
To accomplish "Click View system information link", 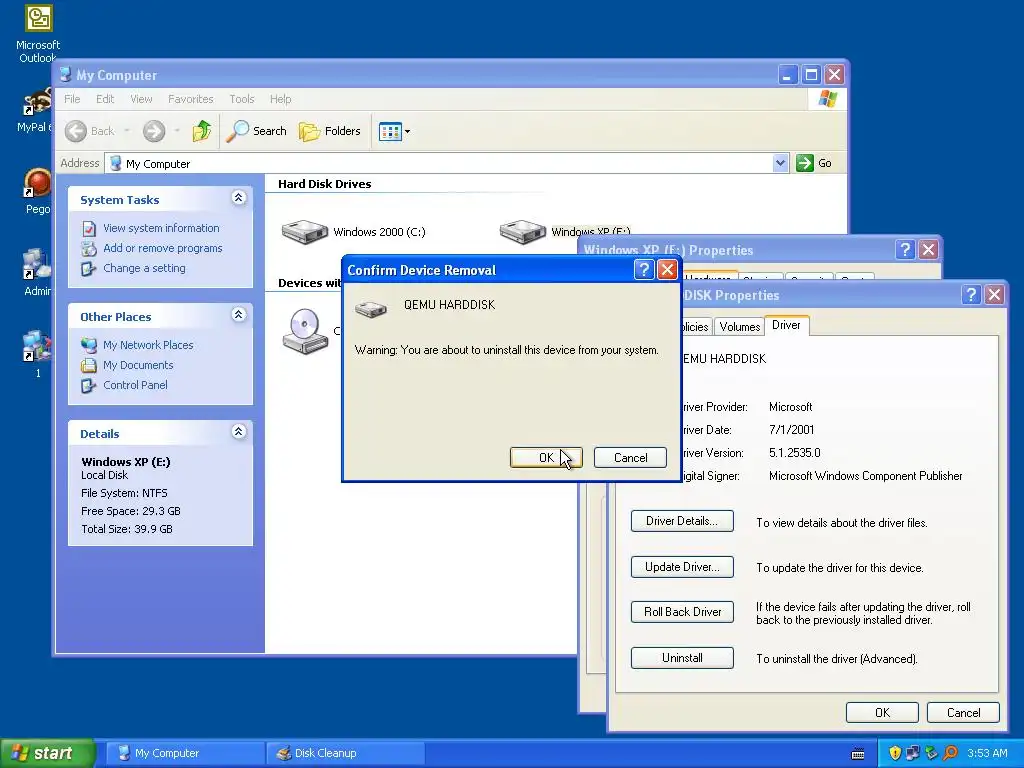I will [x=161, y=228].
